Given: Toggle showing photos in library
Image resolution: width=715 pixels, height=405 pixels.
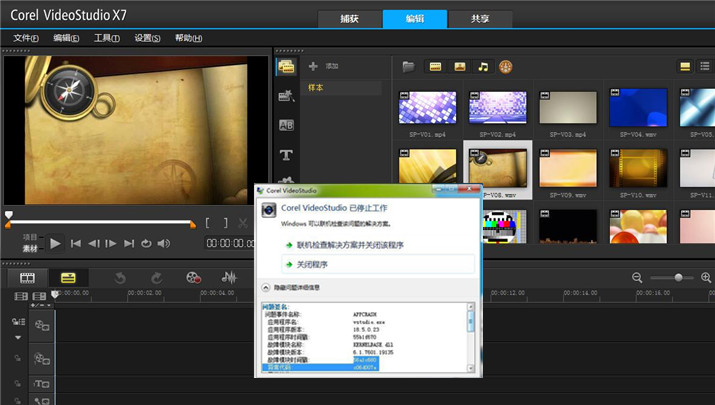Looking at the screenshot, I should 460,67.
